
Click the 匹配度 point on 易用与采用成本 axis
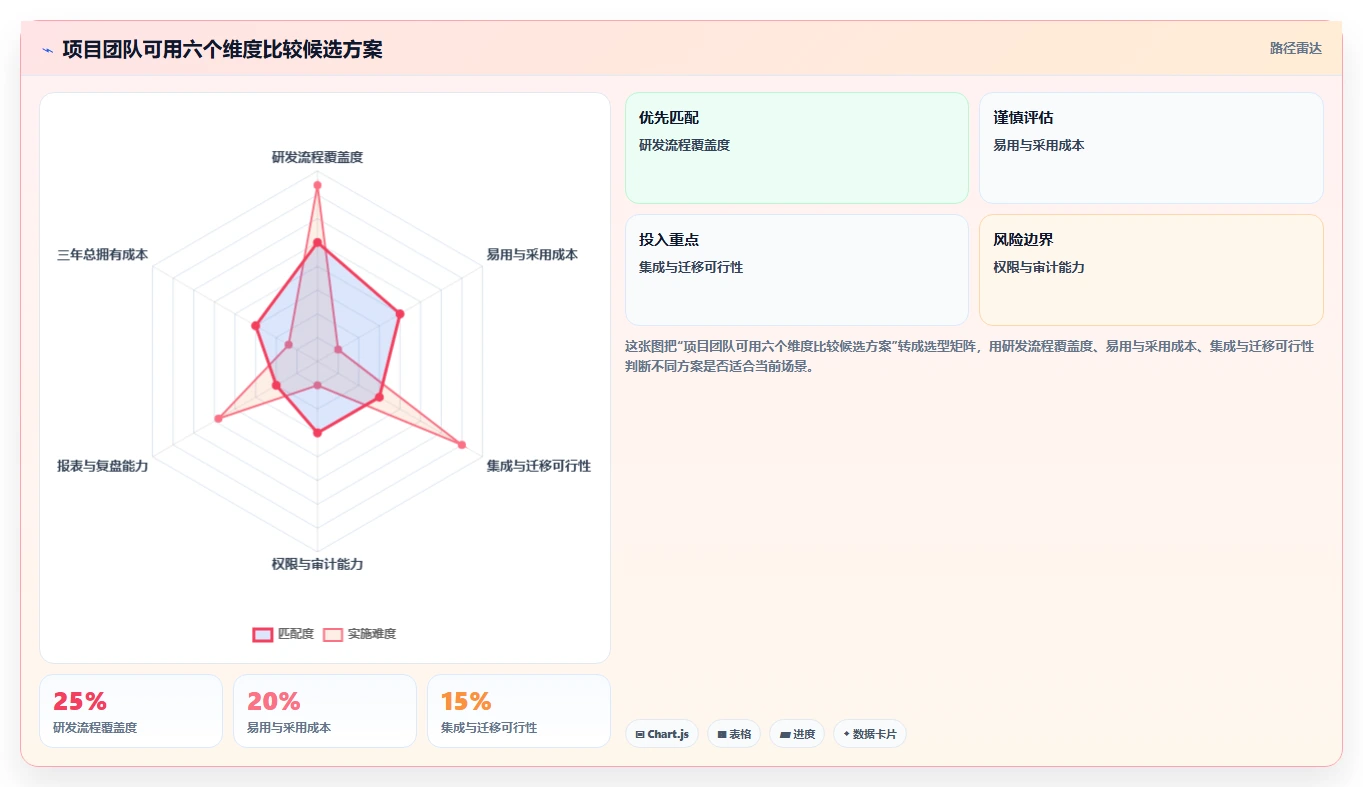click(400, 314)
